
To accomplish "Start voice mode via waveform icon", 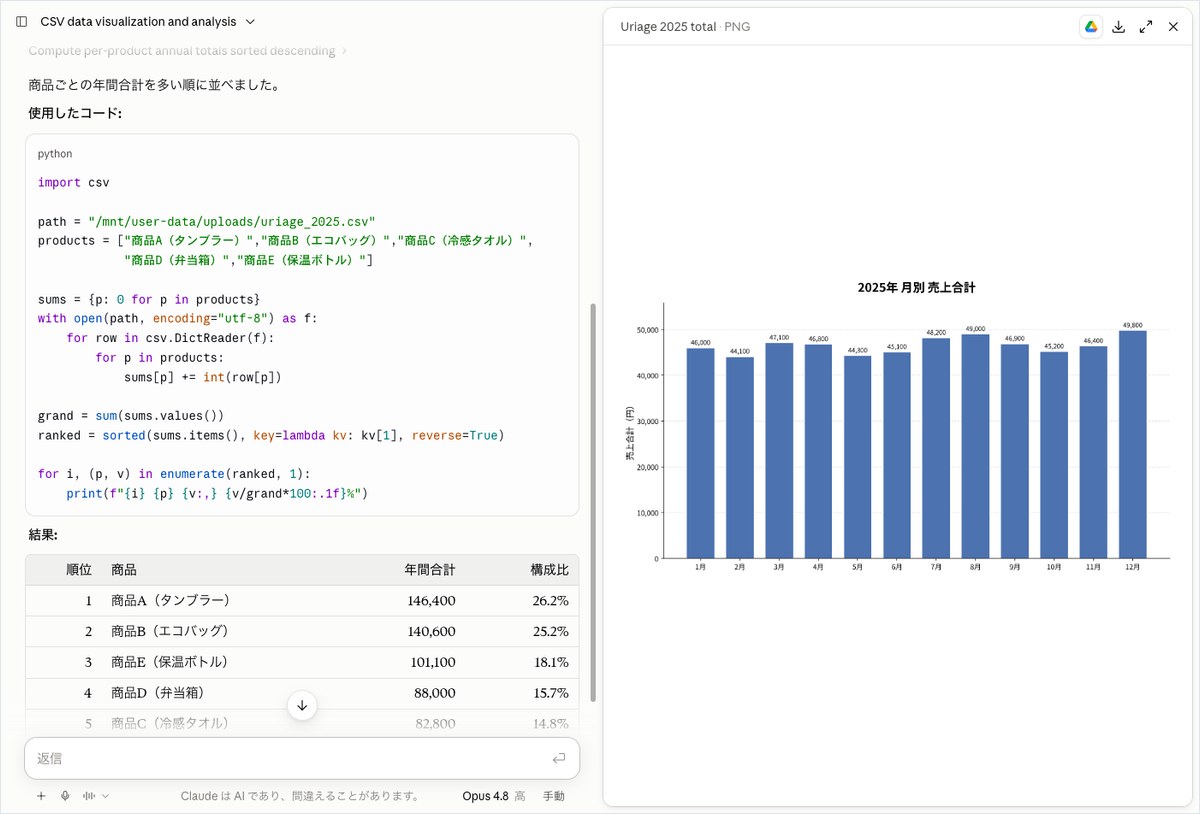I will coord(89,796).
